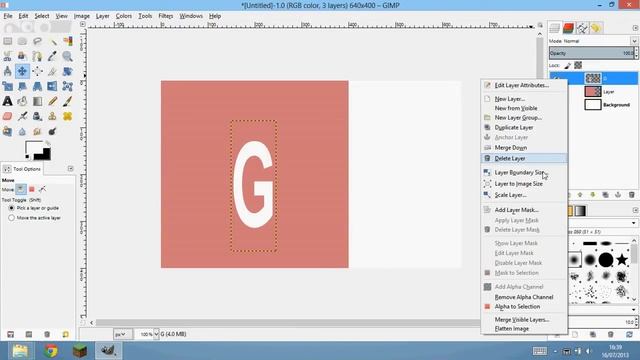Switch to the Channels tab
The image size is (640, 360).
click(568, 28)
